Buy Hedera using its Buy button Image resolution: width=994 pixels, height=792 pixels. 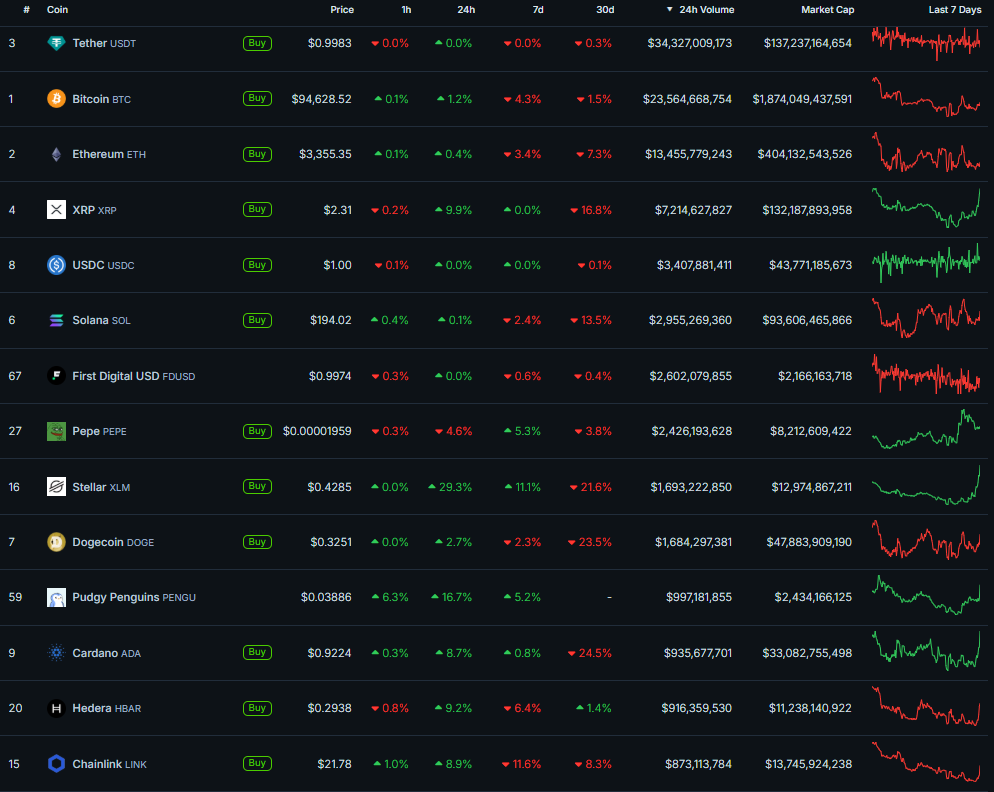257,708
